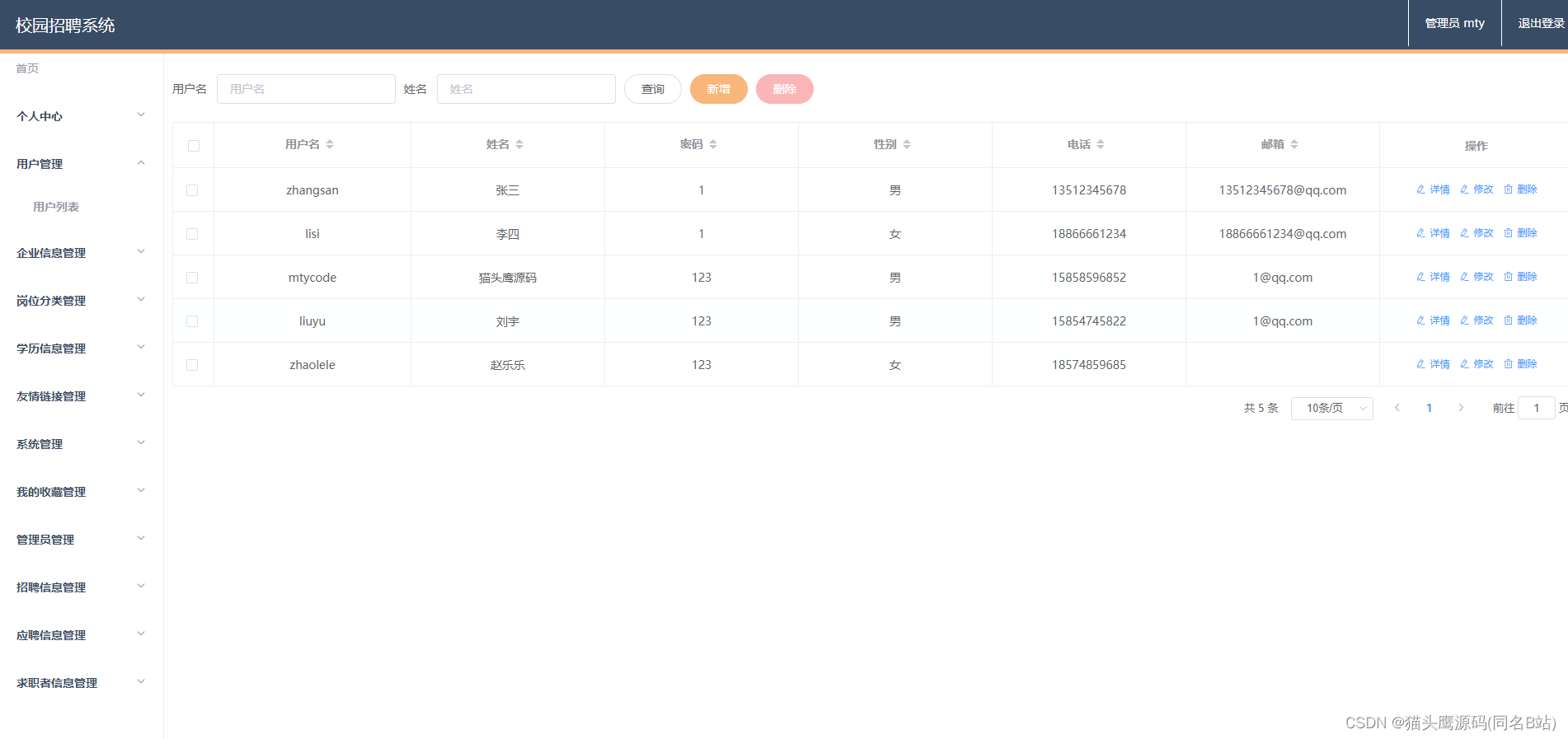Screen dimensions: 1568x739
Task: Go to 首页 in sidebar
Action: [27, 68]
